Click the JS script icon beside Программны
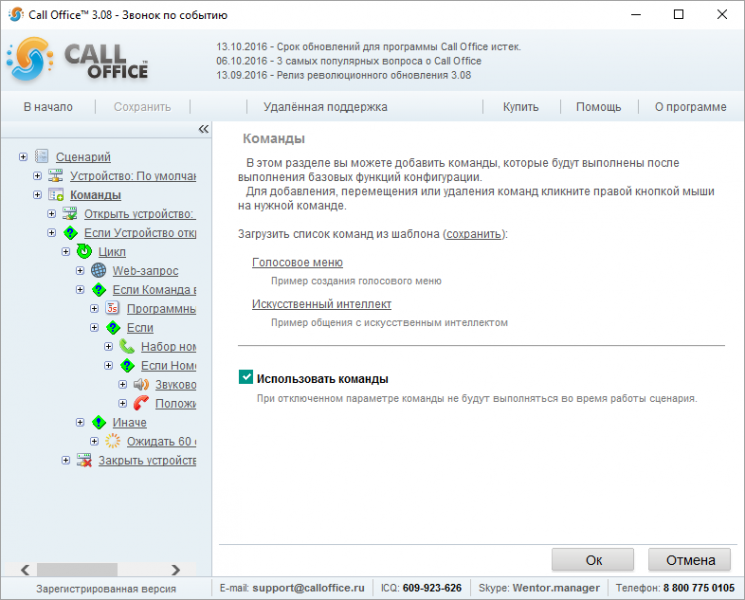 pyautogui.click(x=113, y=308)
